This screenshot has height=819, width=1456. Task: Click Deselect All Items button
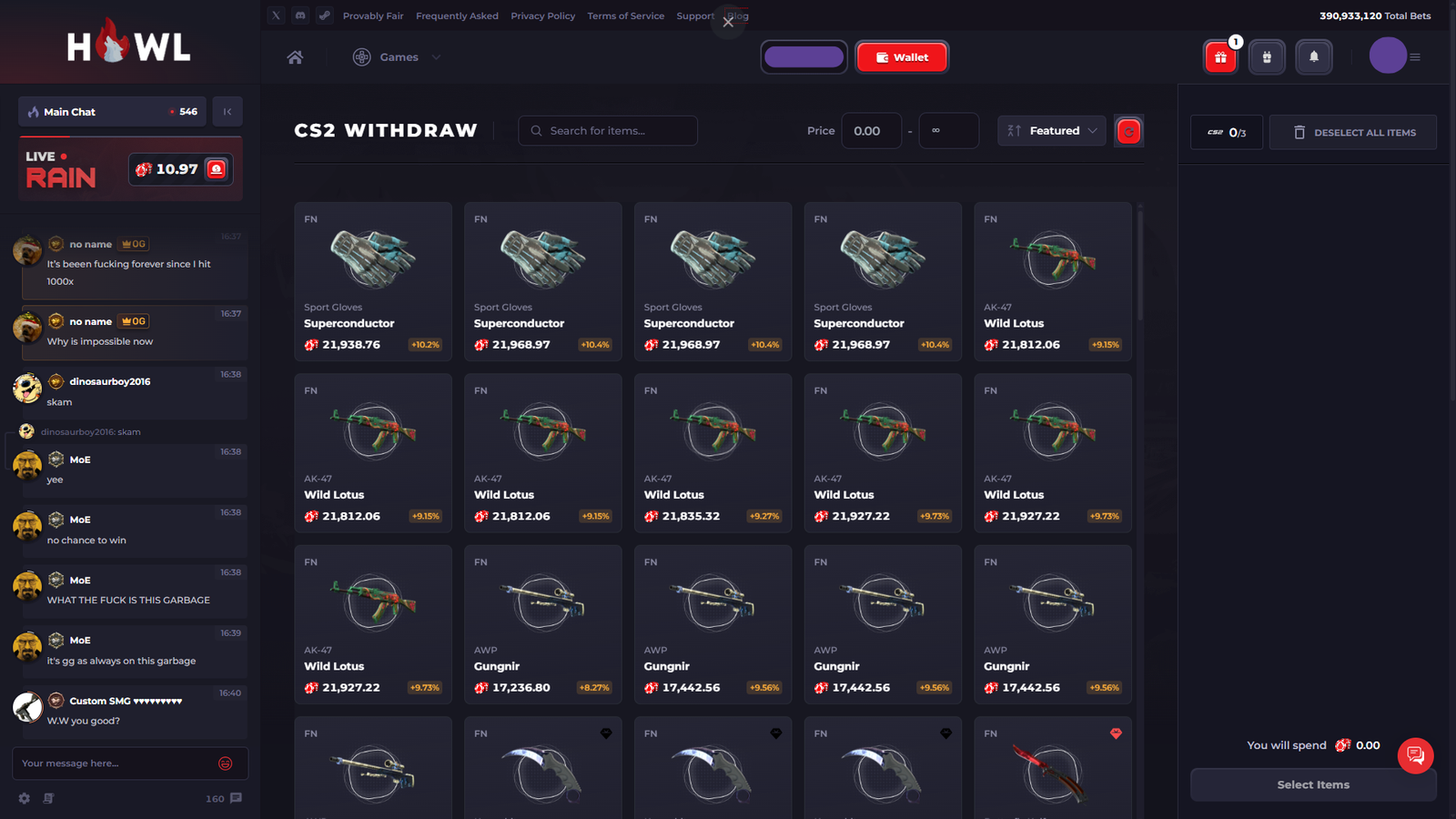coord(1353,132)
